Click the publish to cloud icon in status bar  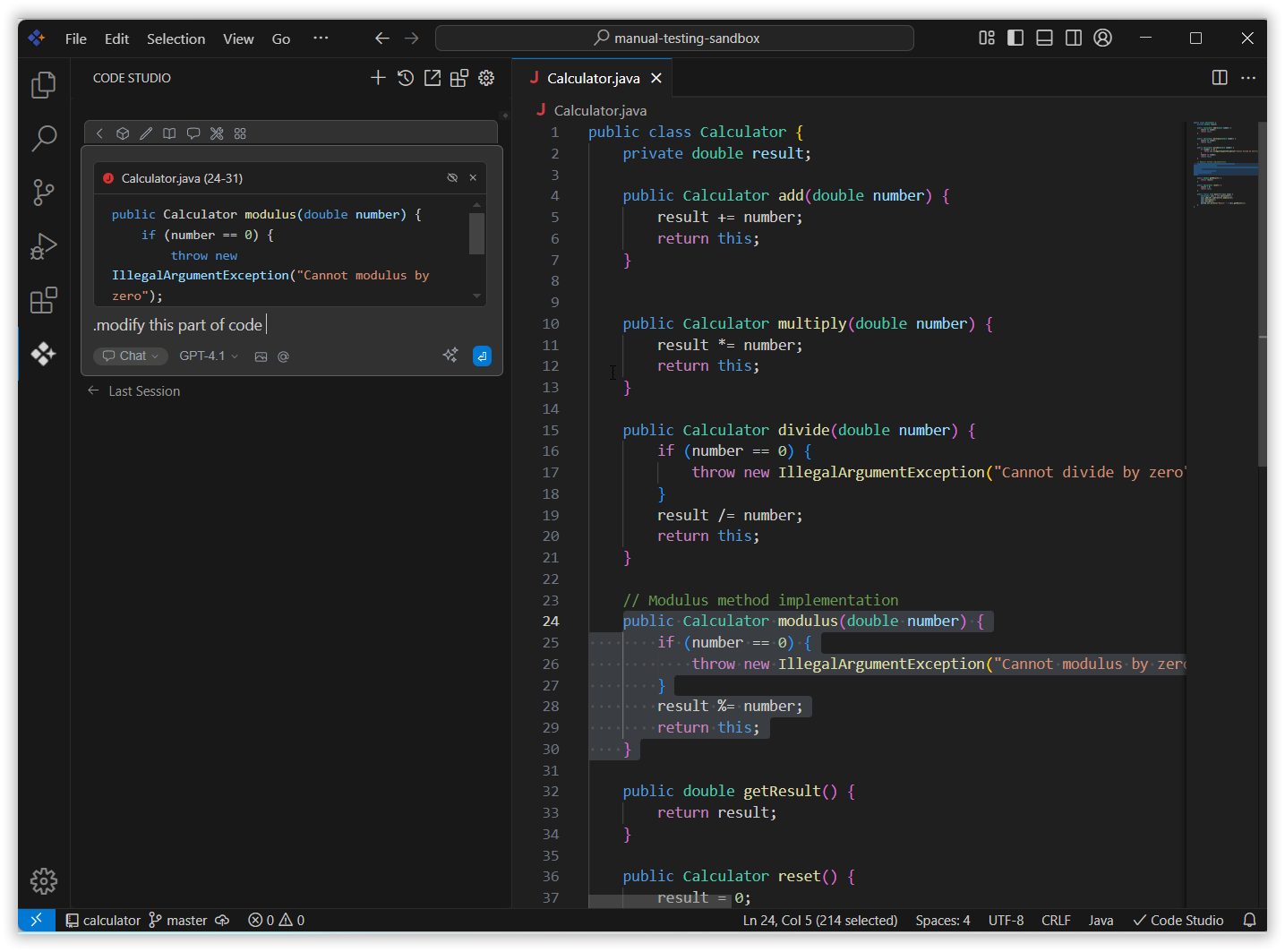tap(222, 920)
